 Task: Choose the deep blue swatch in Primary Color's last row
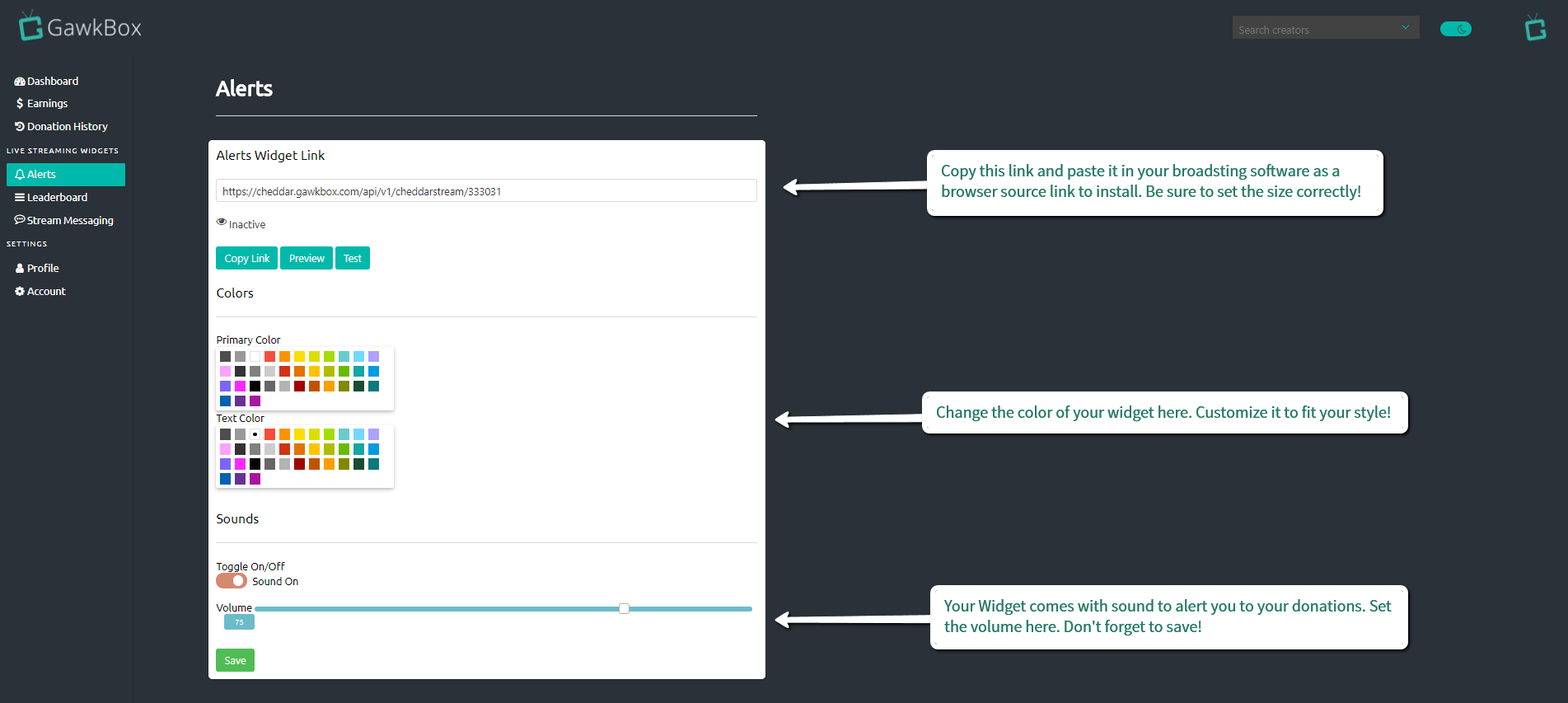click(226, 401)
